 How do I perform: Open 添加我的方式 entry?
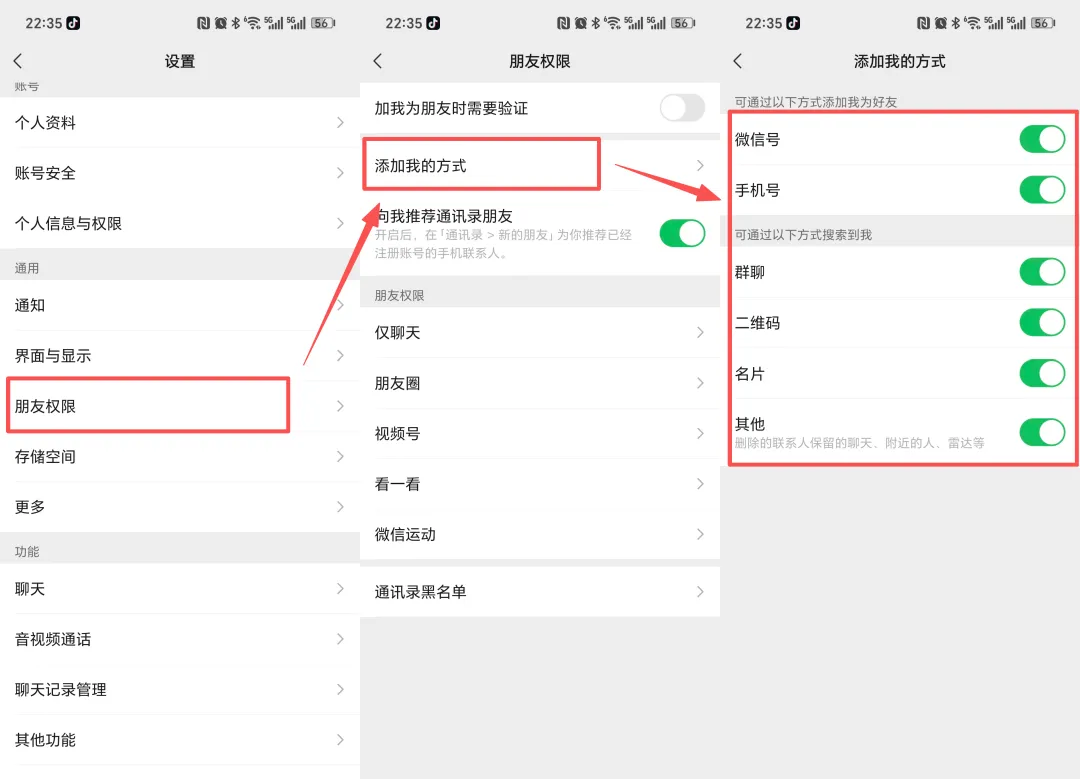[x=540, y=165]
